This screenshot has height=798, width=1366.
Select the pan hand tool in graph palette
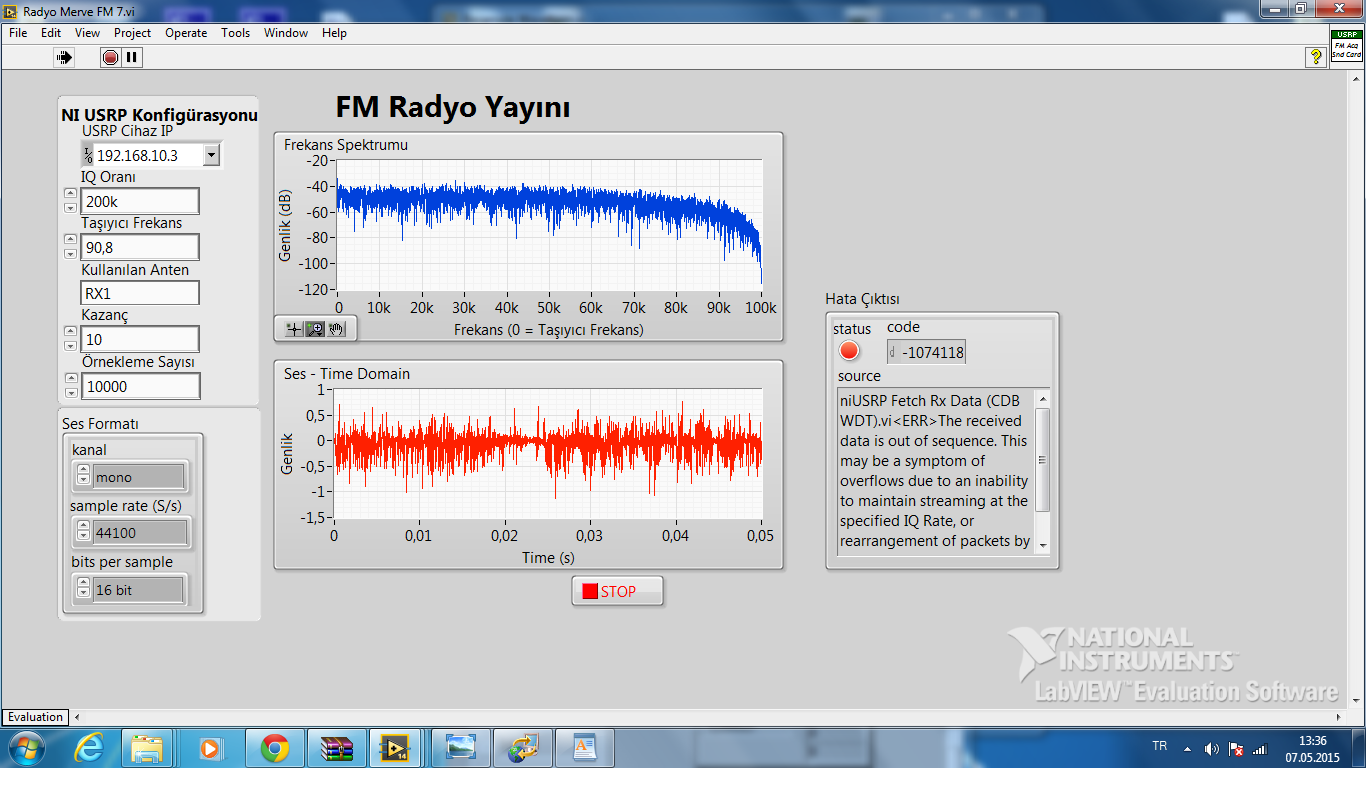336,328
